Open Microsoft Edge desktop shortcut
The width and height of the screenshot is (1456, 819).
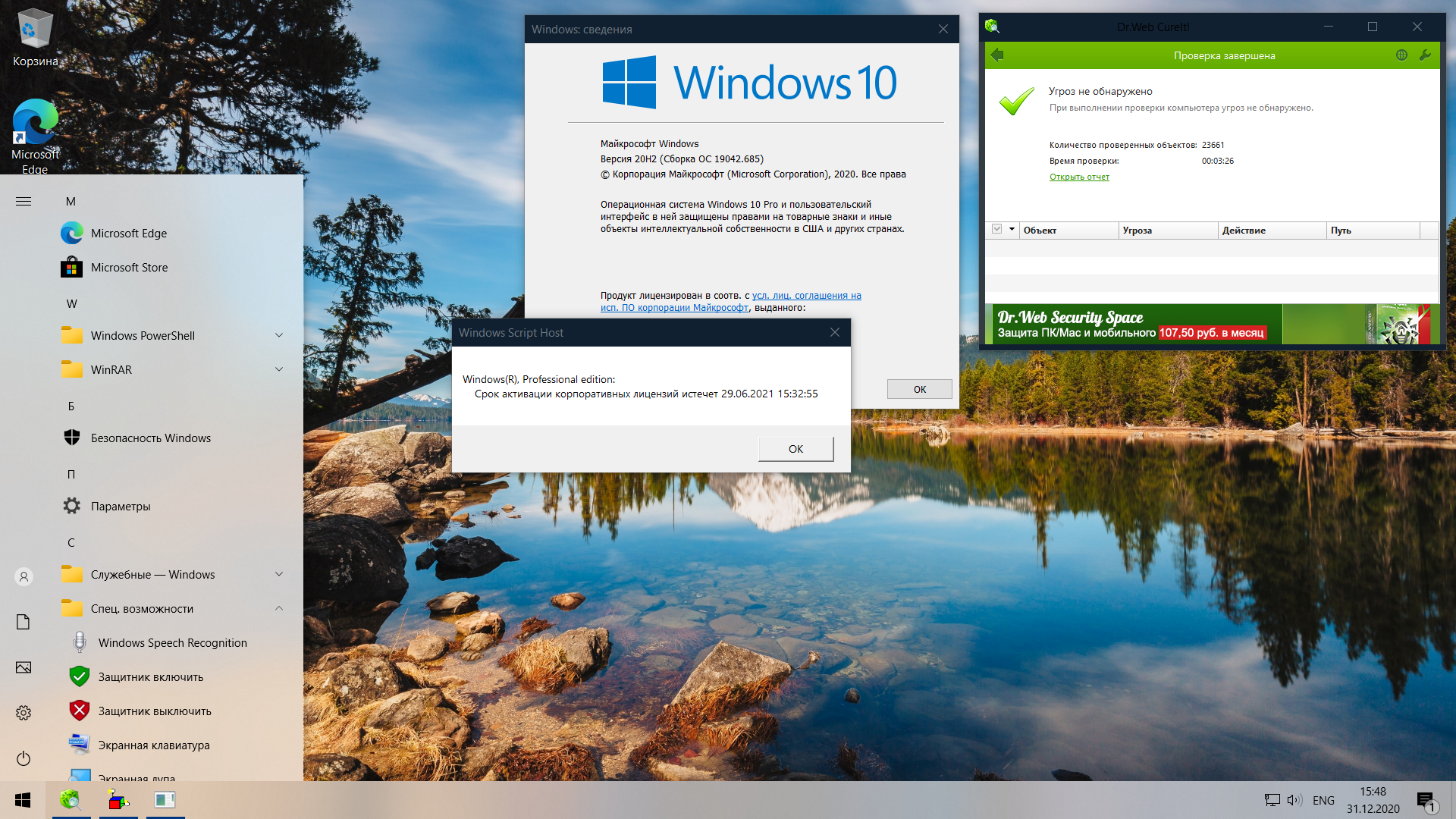point(35,136)
